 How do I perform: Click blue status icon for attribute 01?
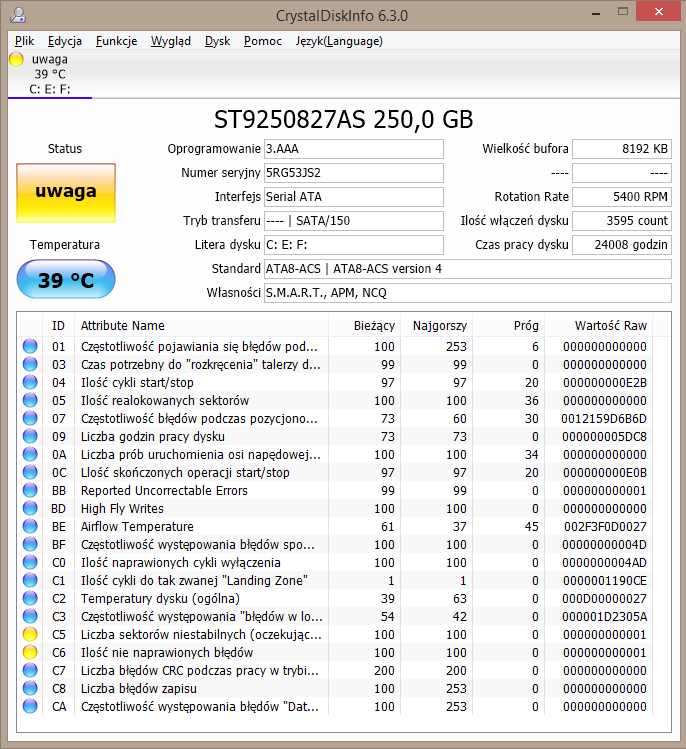[31, 347]
